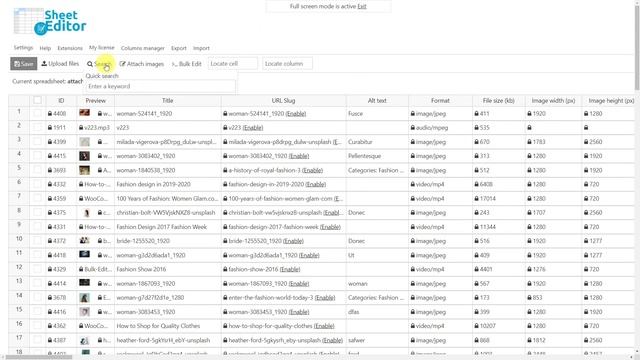Open the Extensions menu
640x360 pixels.
pyautogui.click(x=70, y=48)
